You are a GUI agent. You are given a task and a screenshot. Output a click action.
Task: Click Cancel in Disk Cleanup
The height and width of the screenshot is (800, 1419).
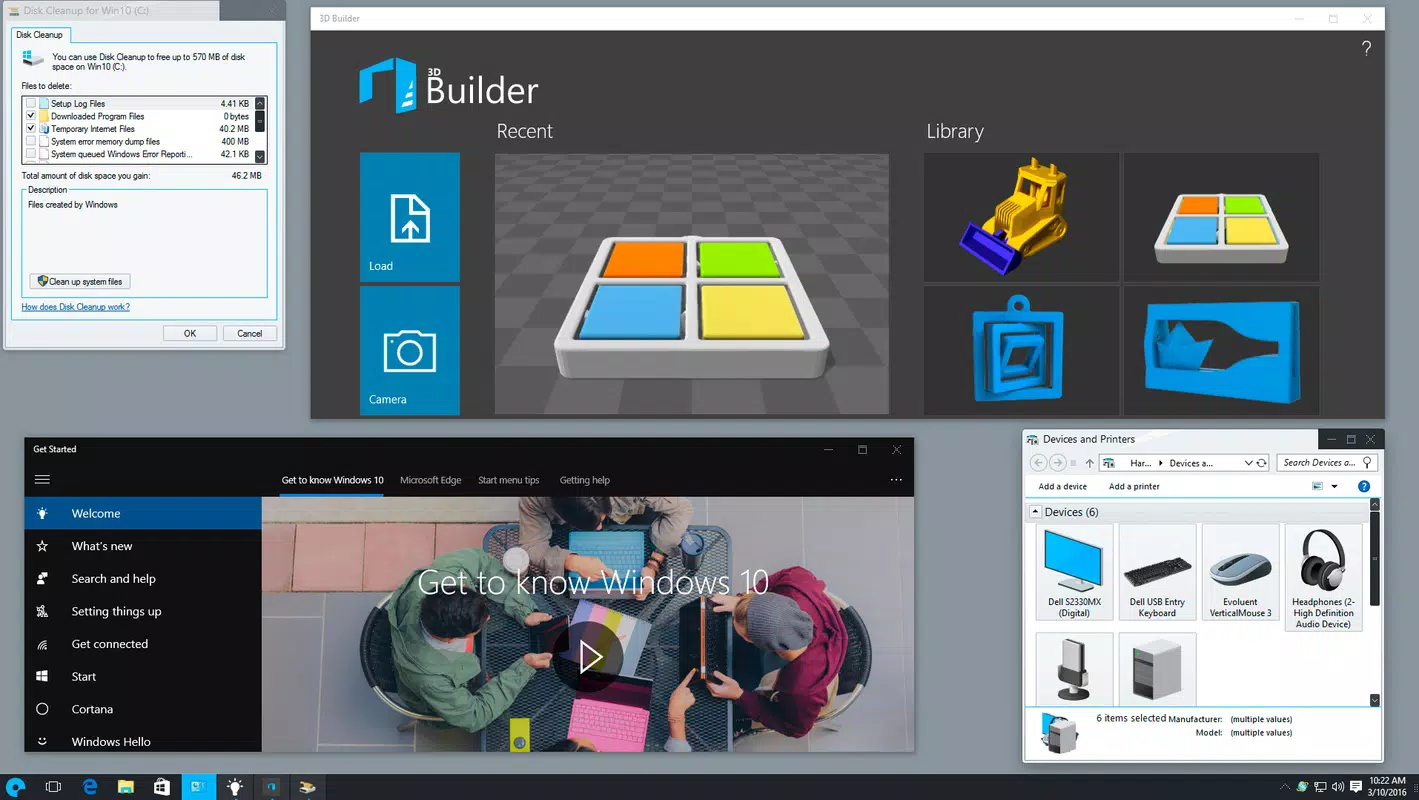coord(250,334)
